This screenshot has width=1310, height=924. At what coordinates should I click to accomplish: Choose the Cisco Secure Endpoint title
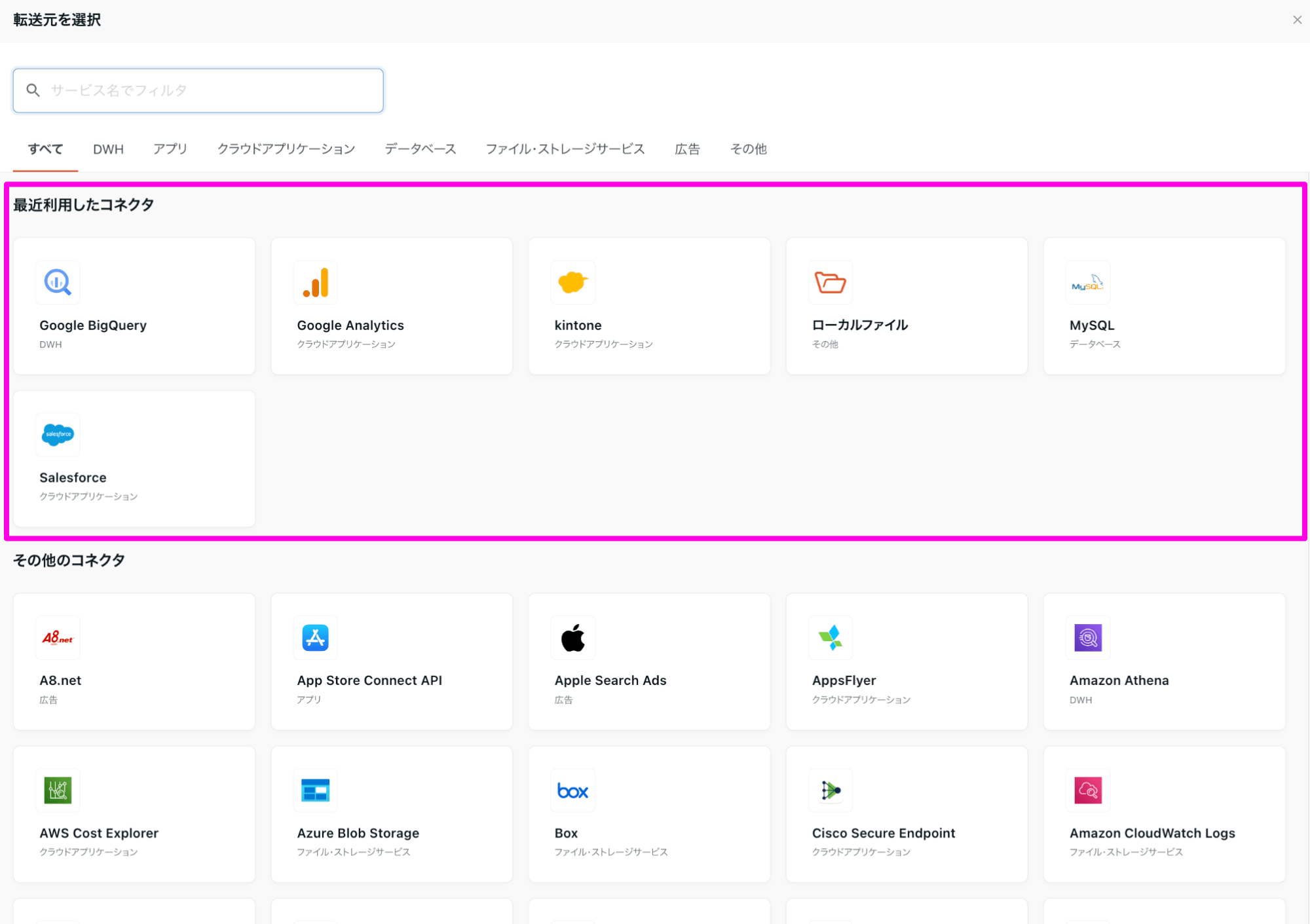coord(884,833)
